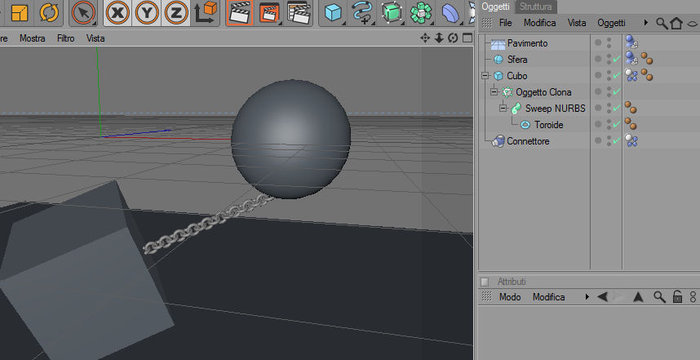Image resolution: width=700 pixels, height=360 pixels.
Task: Click the sphere in the viewport
Action: pos(291,138)
